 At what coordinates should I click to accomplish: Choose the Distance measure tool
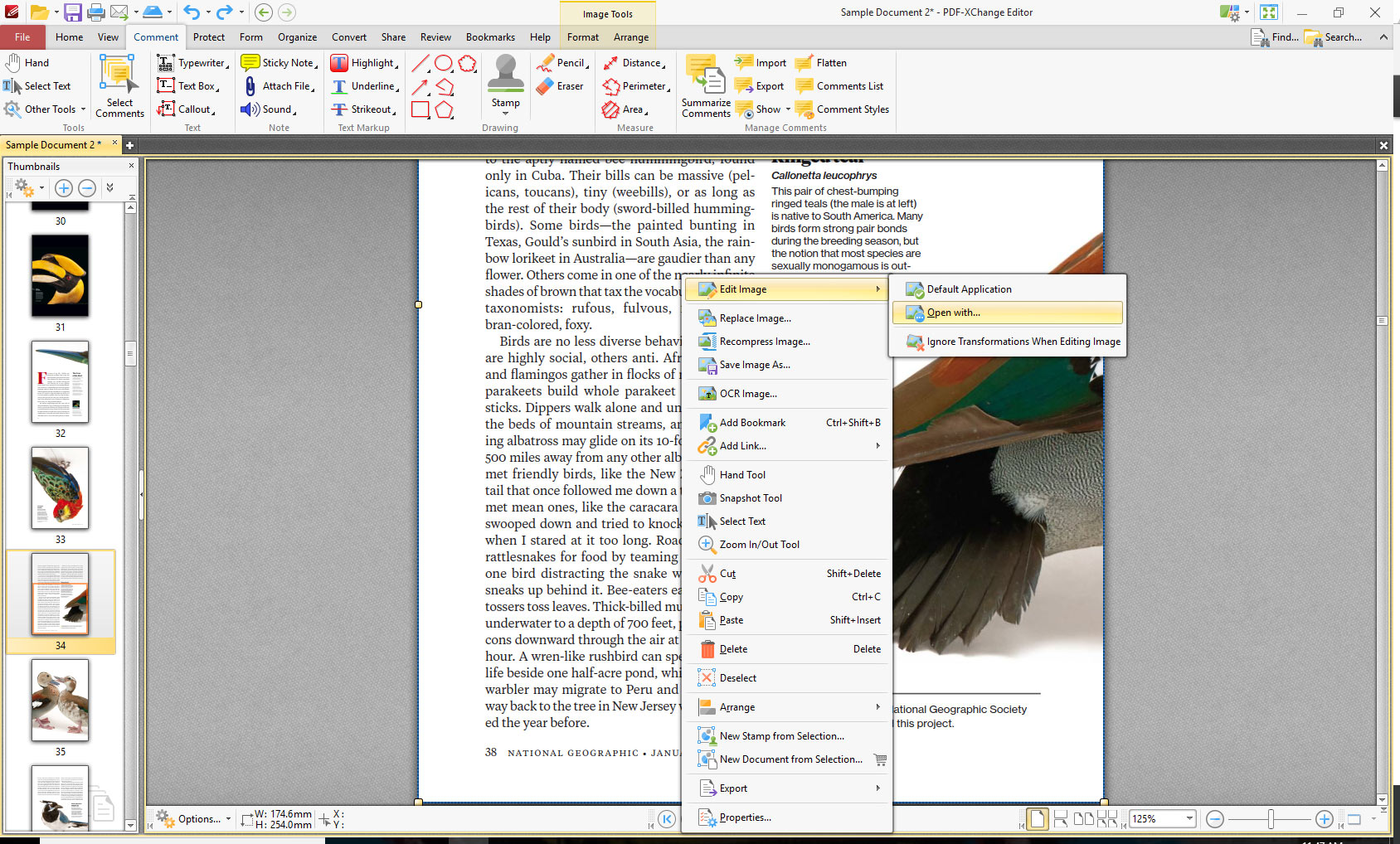[x=634, y=63]
